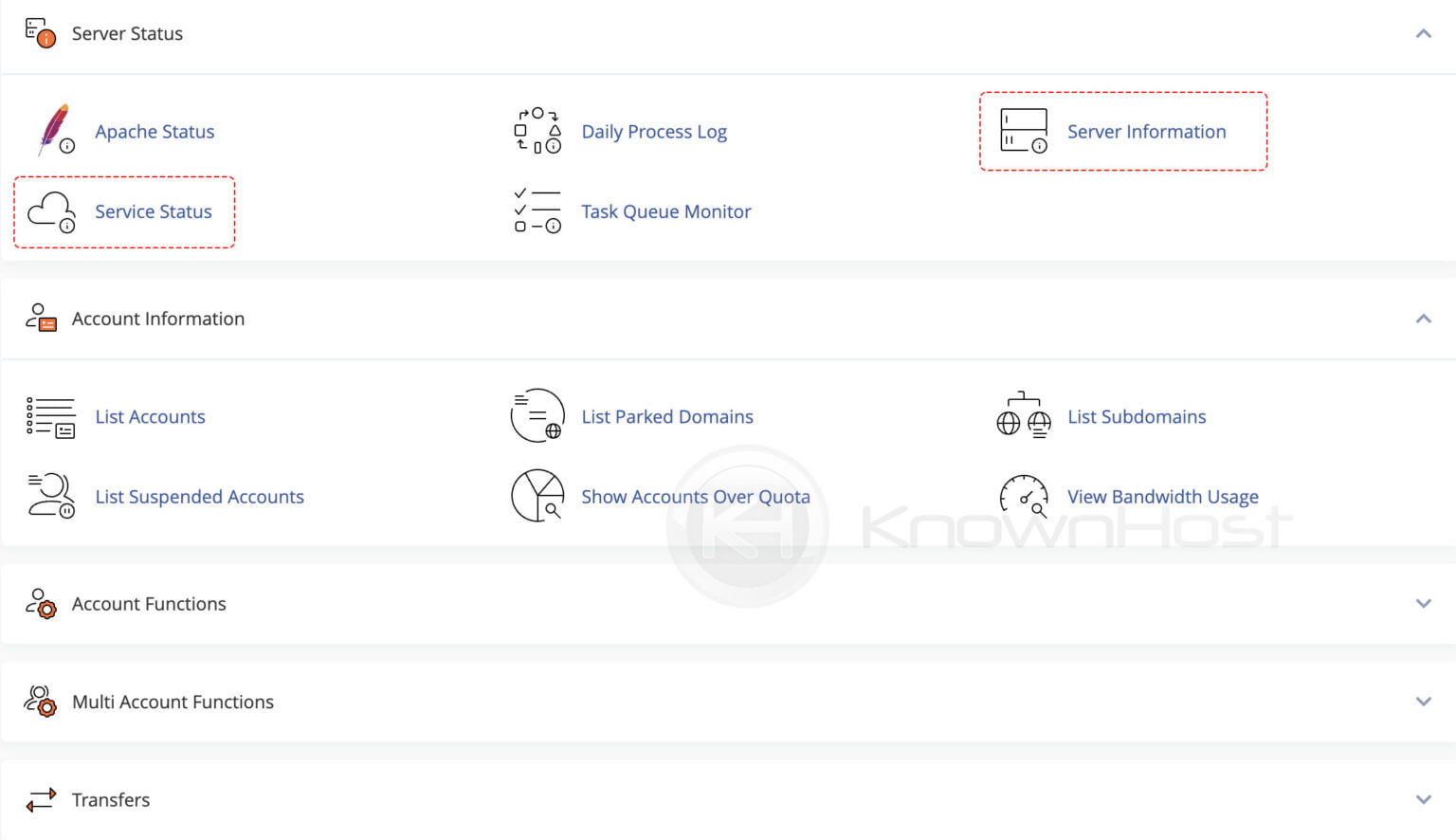Click the Task Queue Monitor checklist icon
1456x840 pixels.
(537, 211)
